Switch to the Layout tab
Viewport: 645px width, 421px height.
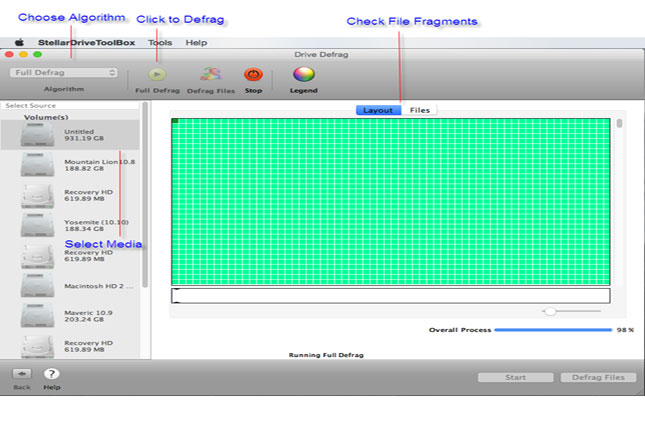(x=378, y=110)
